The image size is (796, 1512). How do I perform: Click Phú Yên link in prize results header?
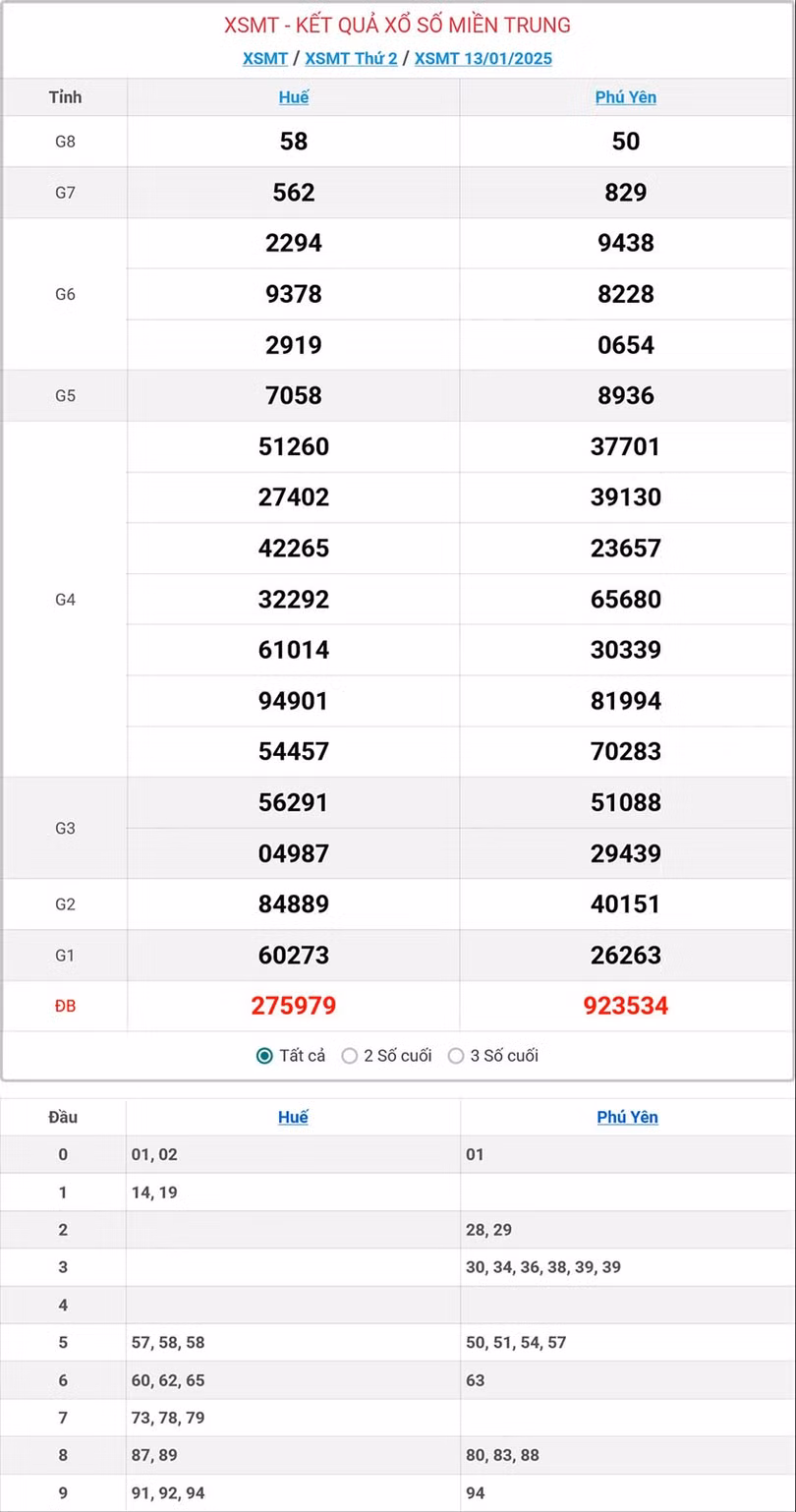[x=625, y=97]
